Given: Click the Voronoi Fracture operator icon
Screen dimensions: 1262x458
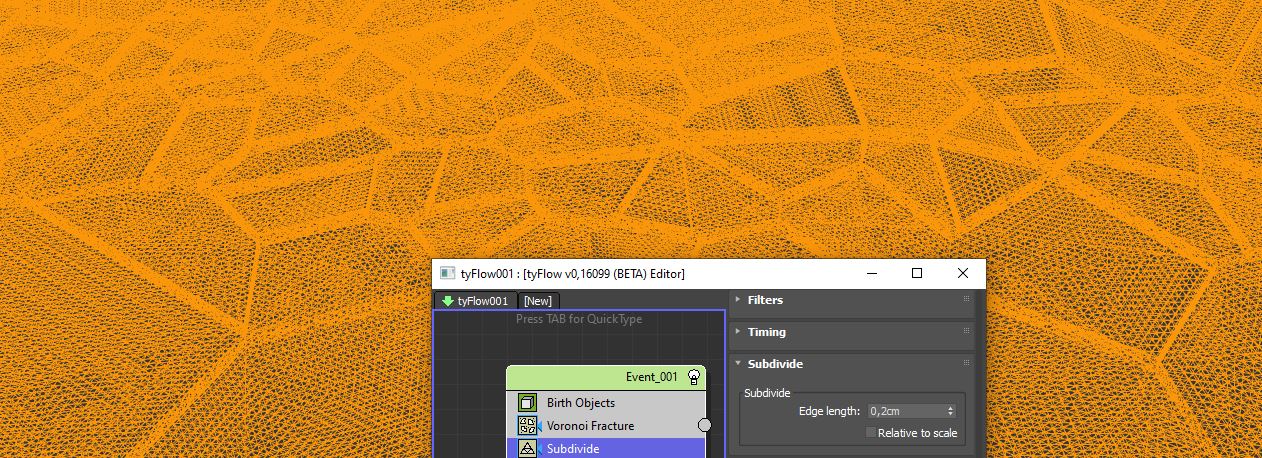Looking at the screenshot, I should pos(527,426).
